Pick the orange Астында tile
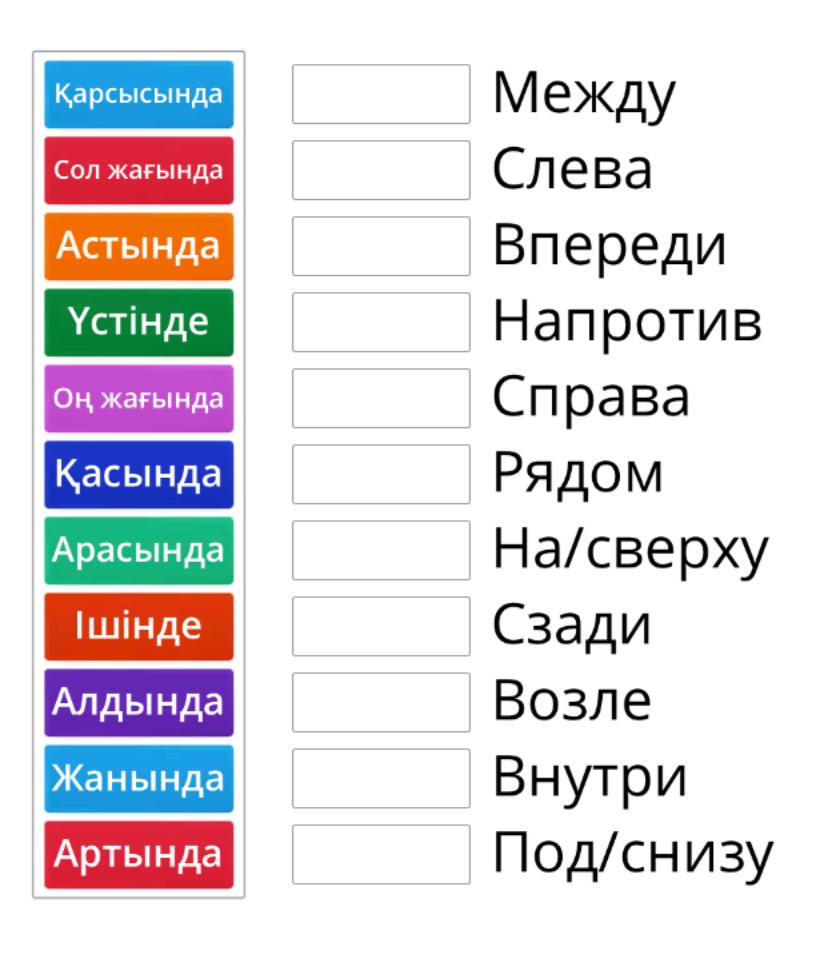The height and width of the screenshot is (959, 828). (x=138, y=247)
